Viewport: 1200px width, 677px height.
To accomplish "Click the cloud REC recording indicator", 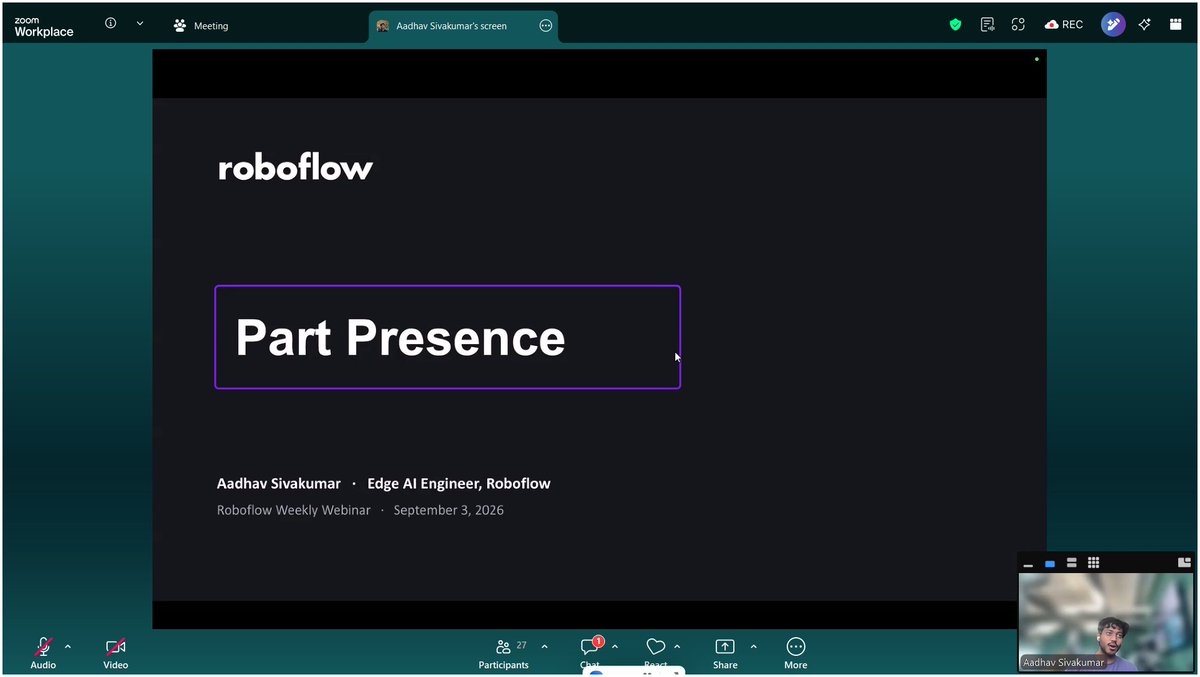I will 1064,25.
